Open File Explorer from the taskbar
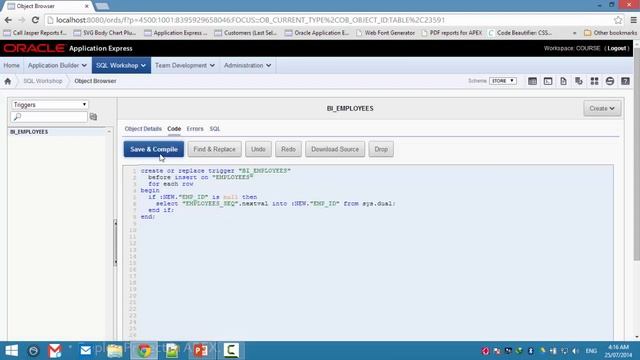The image size is (640, 360). coord(115,351)
